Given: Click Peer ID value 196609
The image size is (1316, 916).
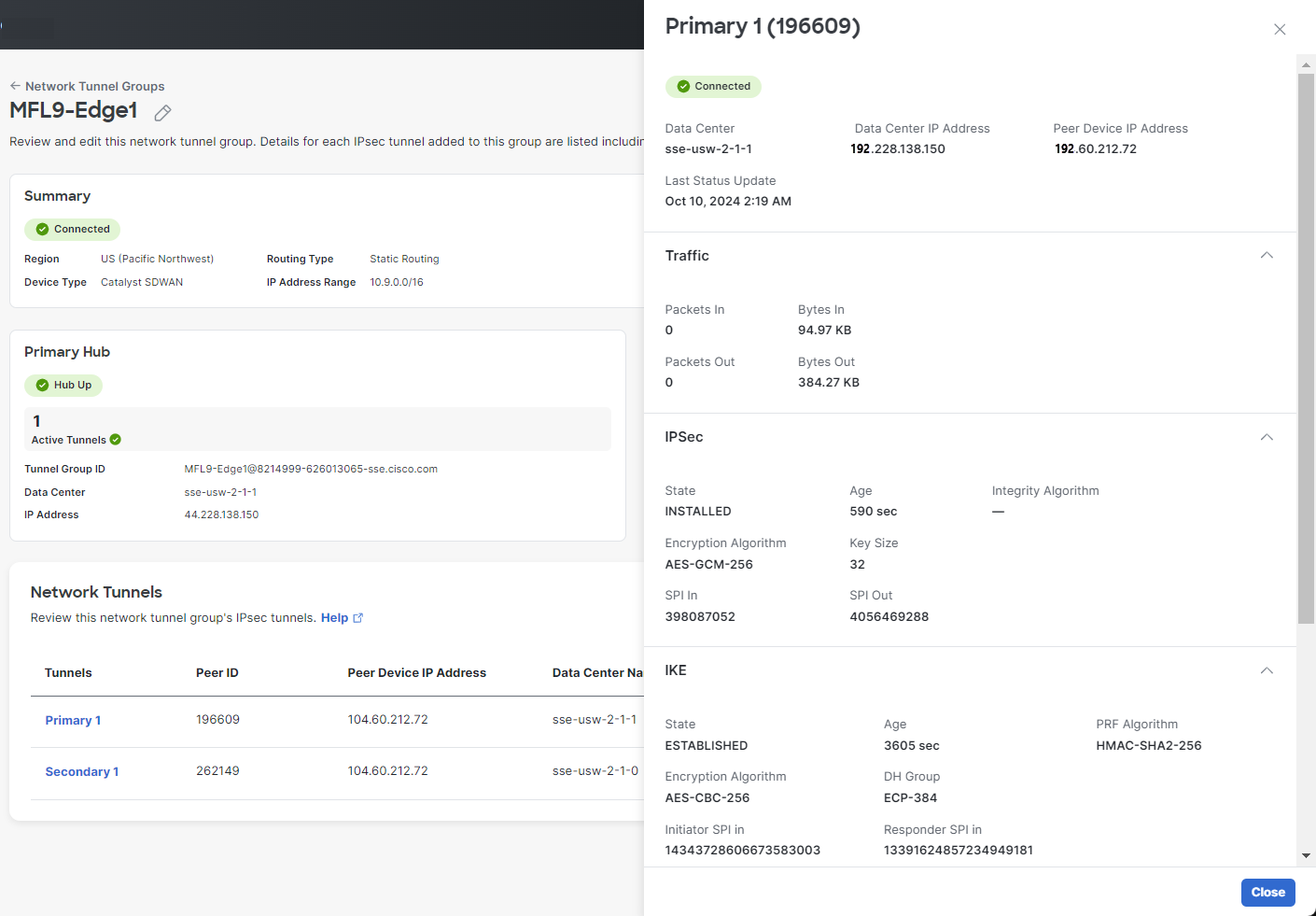Looking at the screenshot, I should [x=217, y=720].
